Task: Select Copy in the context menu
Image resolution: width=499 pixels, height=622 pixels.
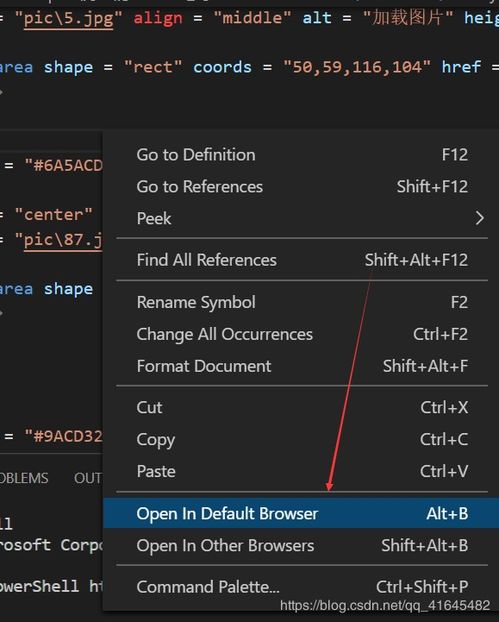Action: (301, 440)
